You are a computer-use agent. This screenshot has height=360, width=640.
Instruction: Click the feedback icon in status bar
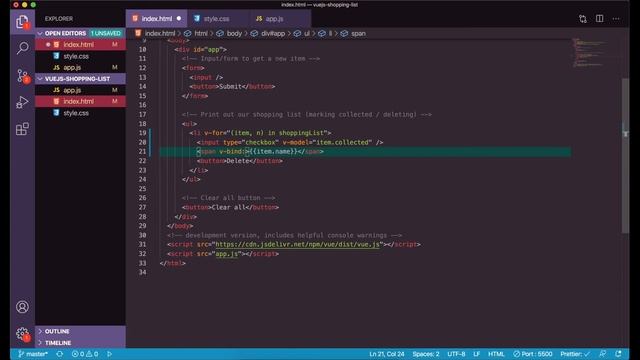pyautogui.click(x=602, y=354)
